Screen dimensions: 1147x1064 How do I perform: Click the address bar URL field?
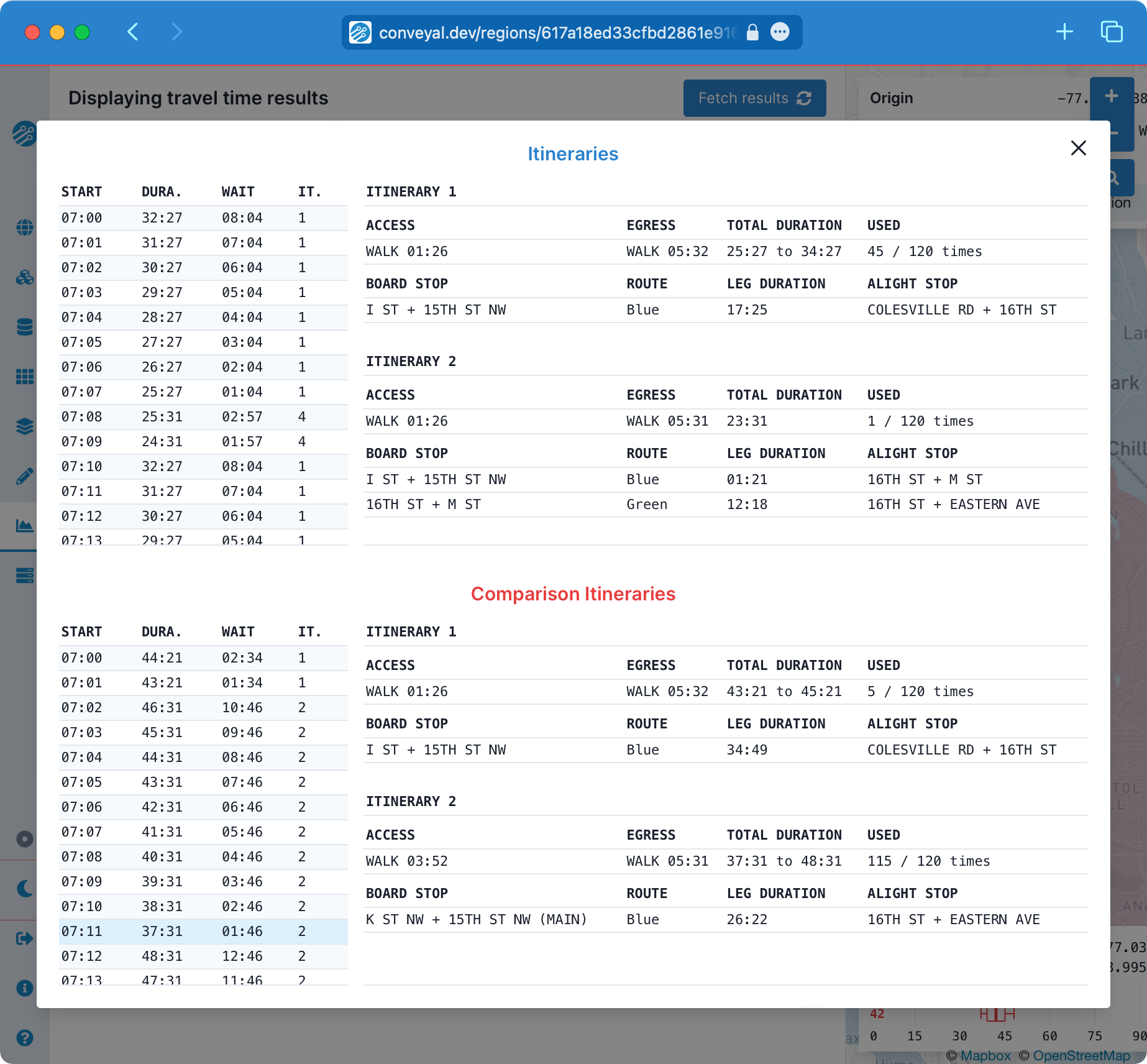[x=557, y=32]
